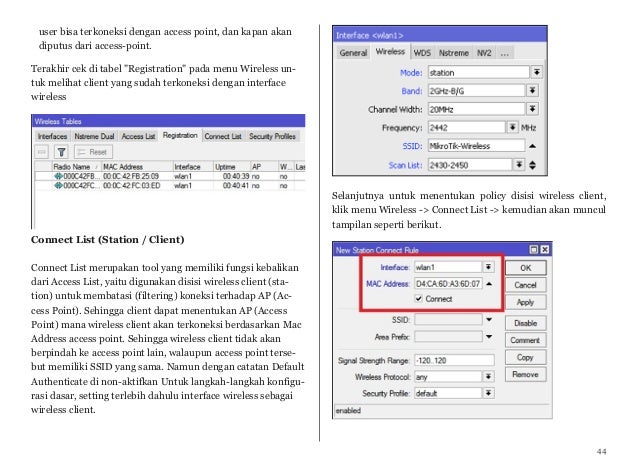Screen dimensions: 638x467
Task: Open the Interface dropdown showing wlan1 in Connect Rule
Action: [x=488, y=267]
